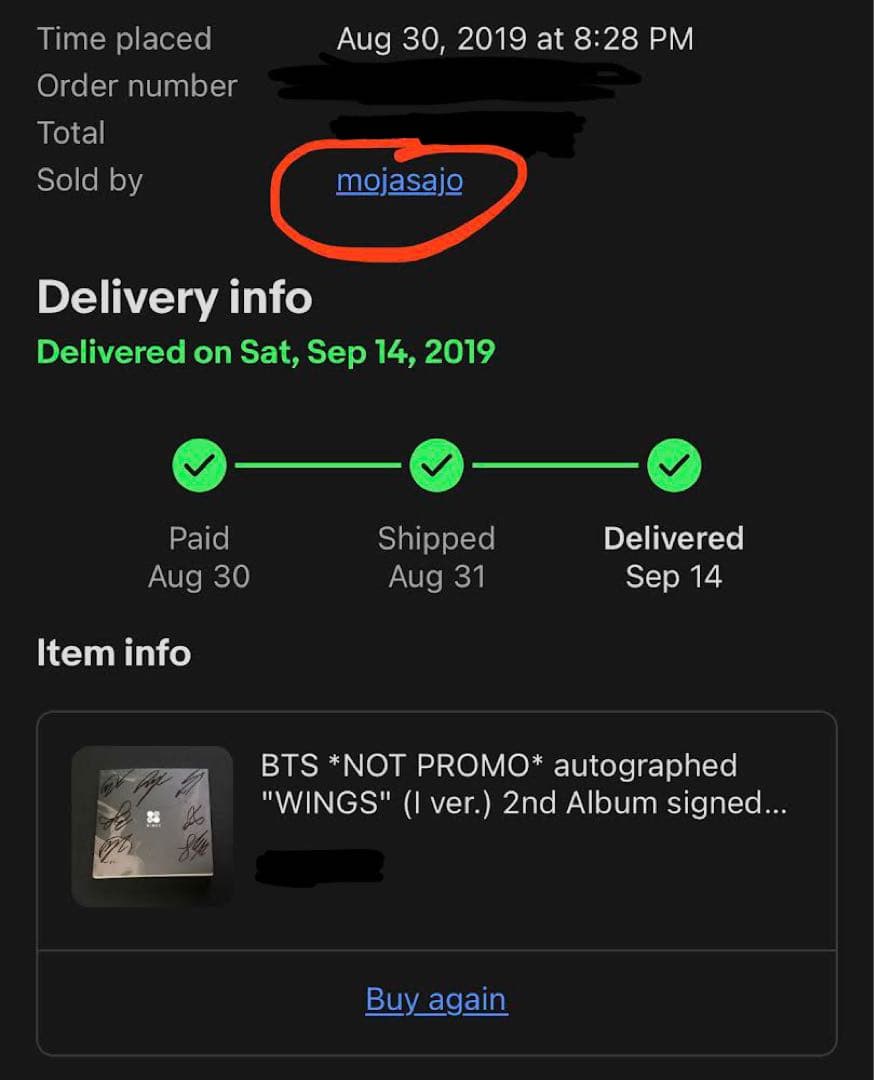Click the Delivery info heading
This screenshot has width=874, height=1080.
pyautogui.click(x=174, y=298)
